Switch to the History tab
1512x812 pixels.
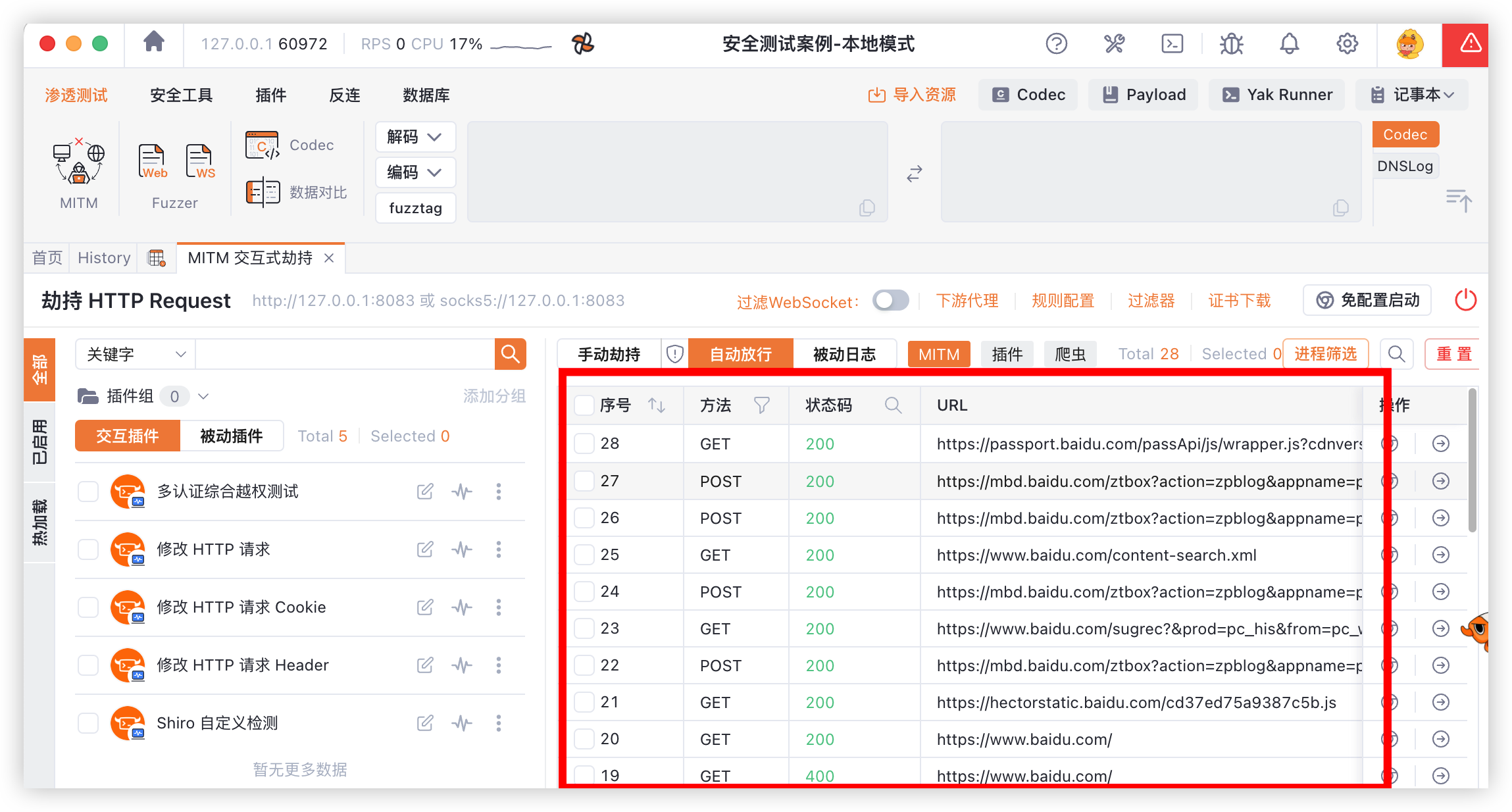click(x=104, y=258)
